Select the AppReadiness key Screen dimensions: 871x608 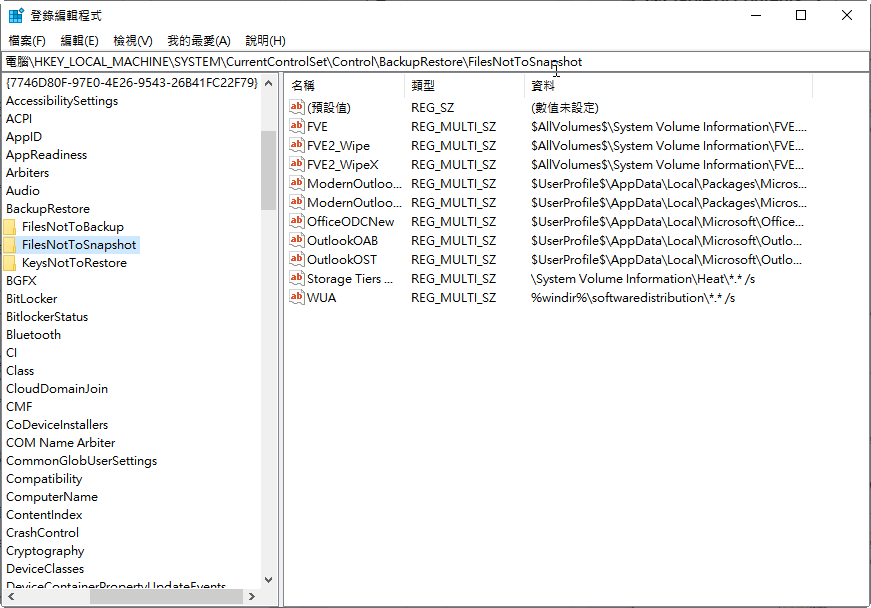(46, 155)
